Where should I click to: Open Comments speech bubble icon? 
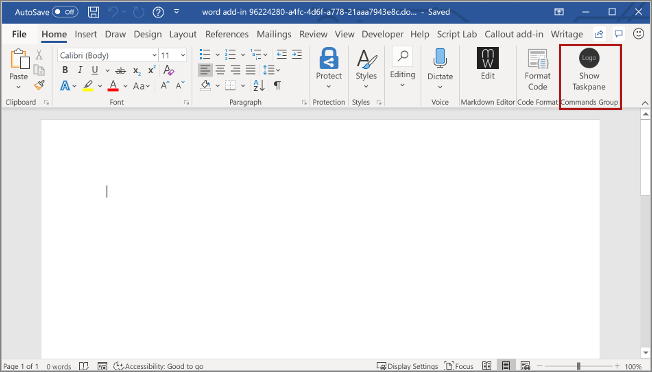click(x=619, y=34)
